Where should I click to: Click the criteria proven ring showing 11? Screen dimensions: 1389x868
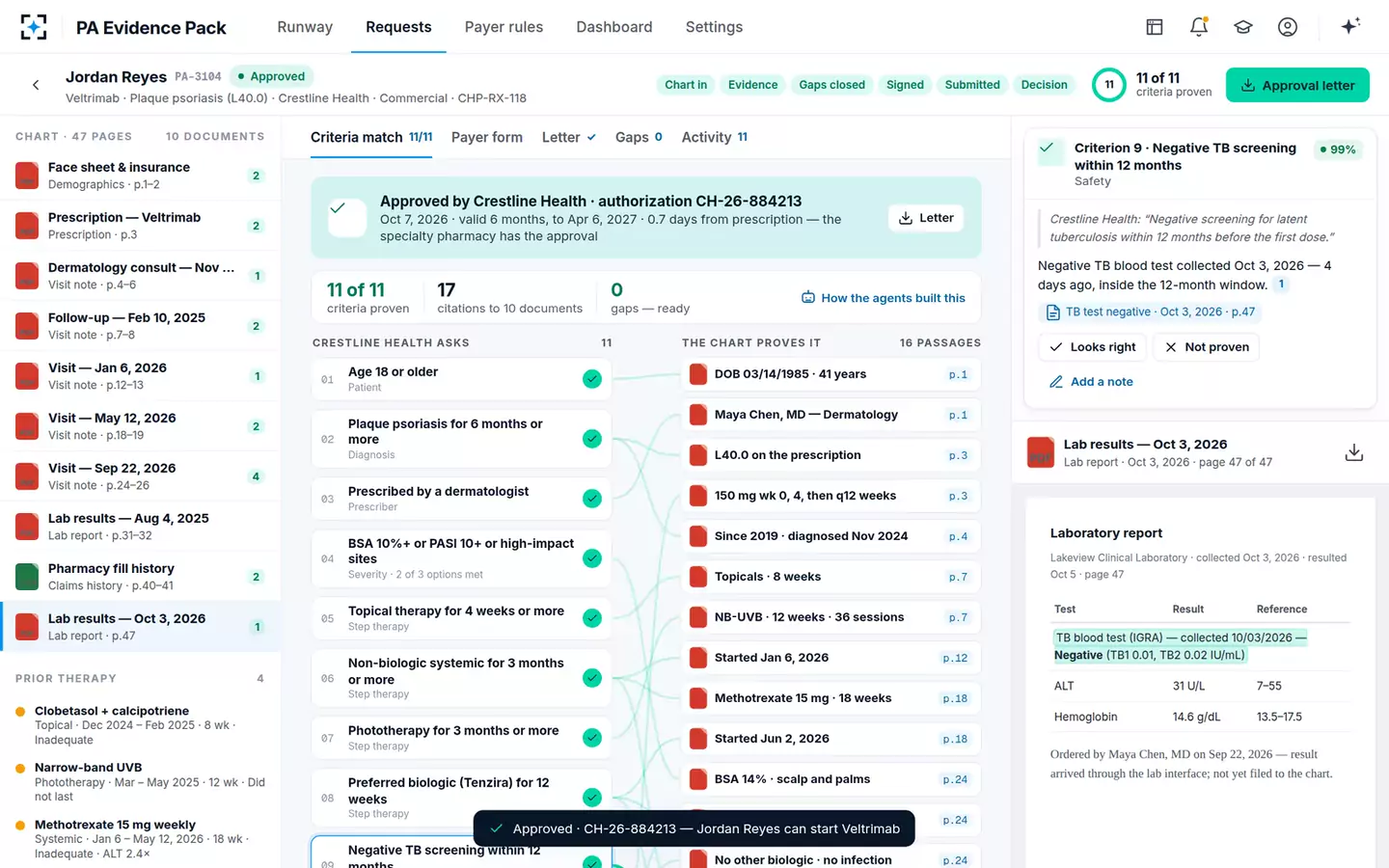point(1109,85)
